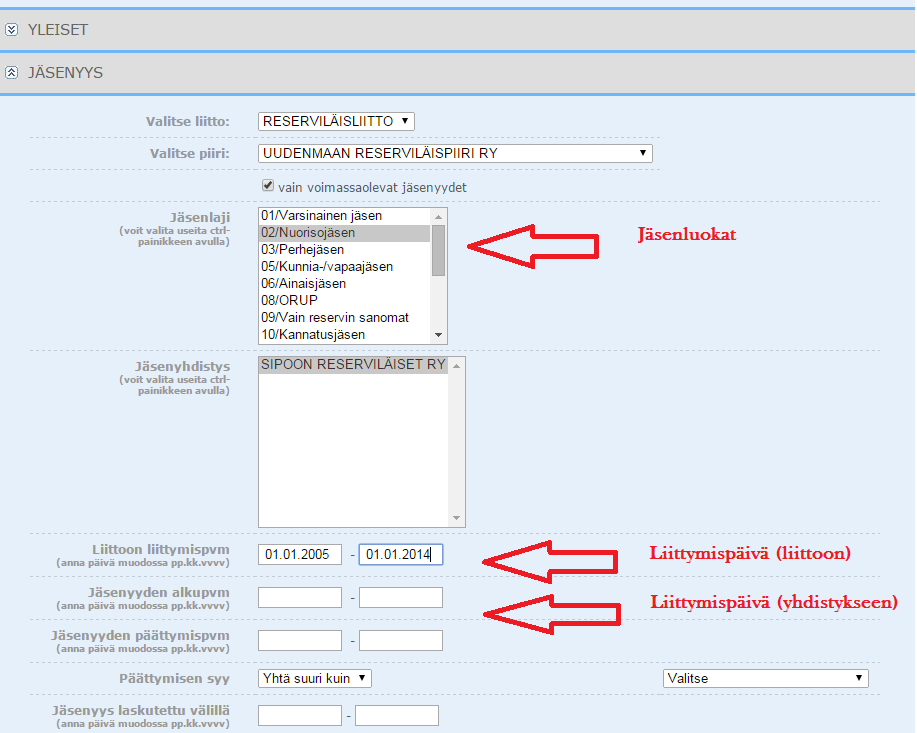
Task: Collapse the JÄSENYYS section chevron icon
Action: pos(11,73)
